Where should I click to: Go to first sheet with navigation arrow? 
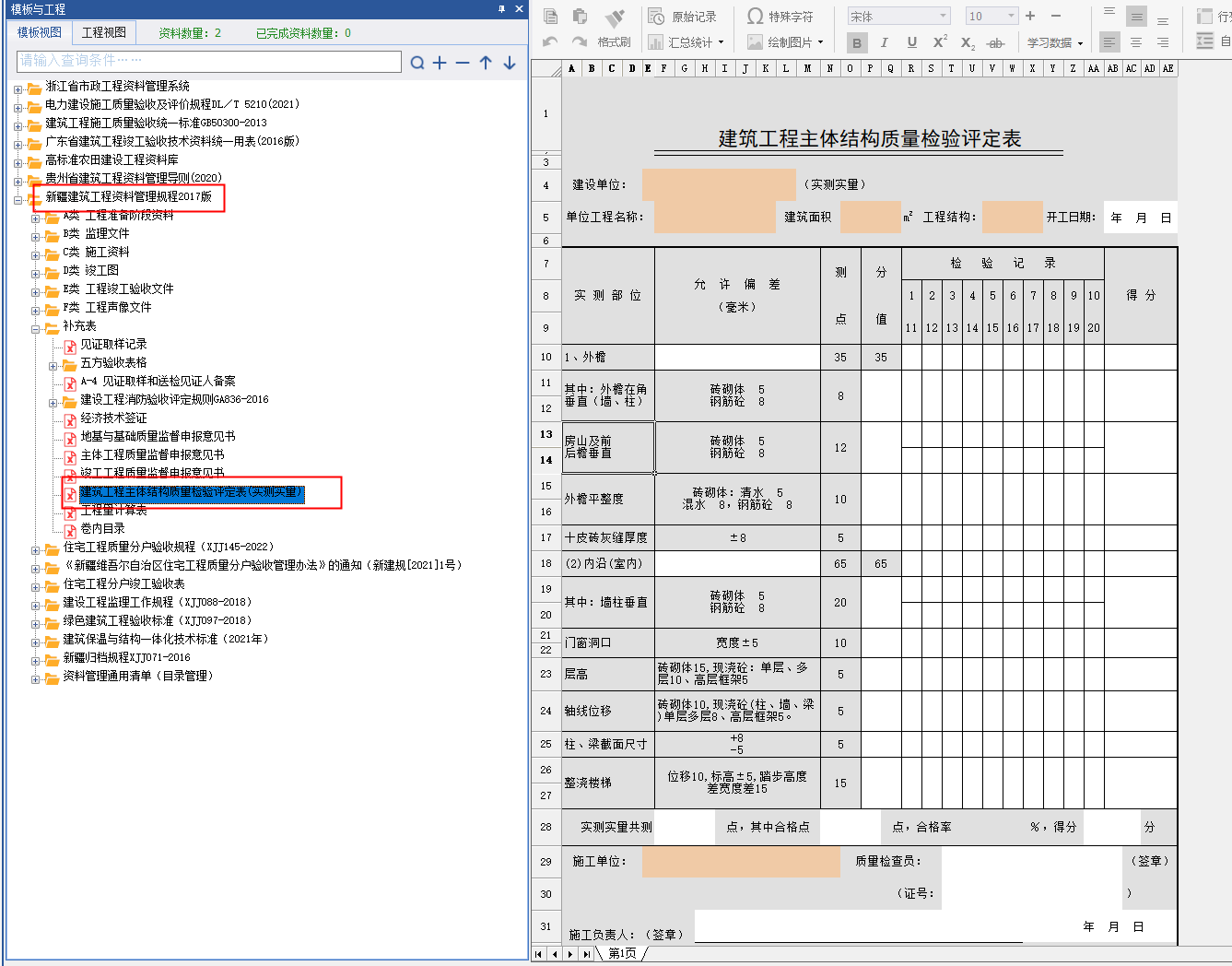point(538,954)
